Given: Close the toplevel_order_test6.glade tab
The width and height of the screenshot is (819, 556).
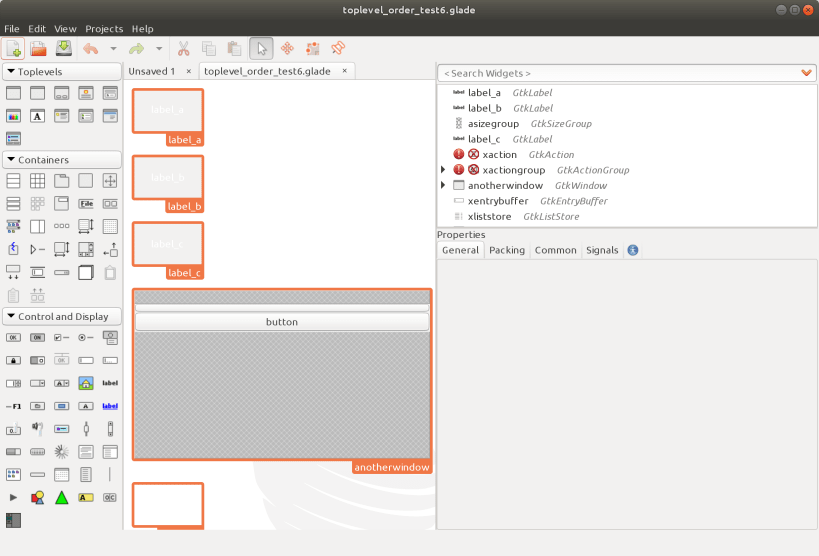Looking at the screenshot, I should click(x=345, y=71).
